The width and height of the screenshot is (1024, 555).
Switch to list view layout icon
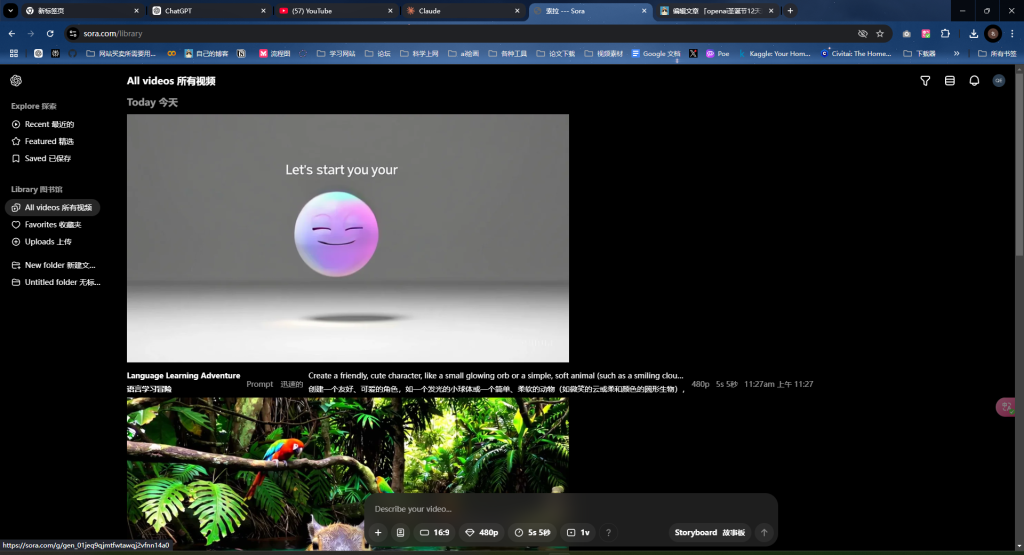(949, 81)
